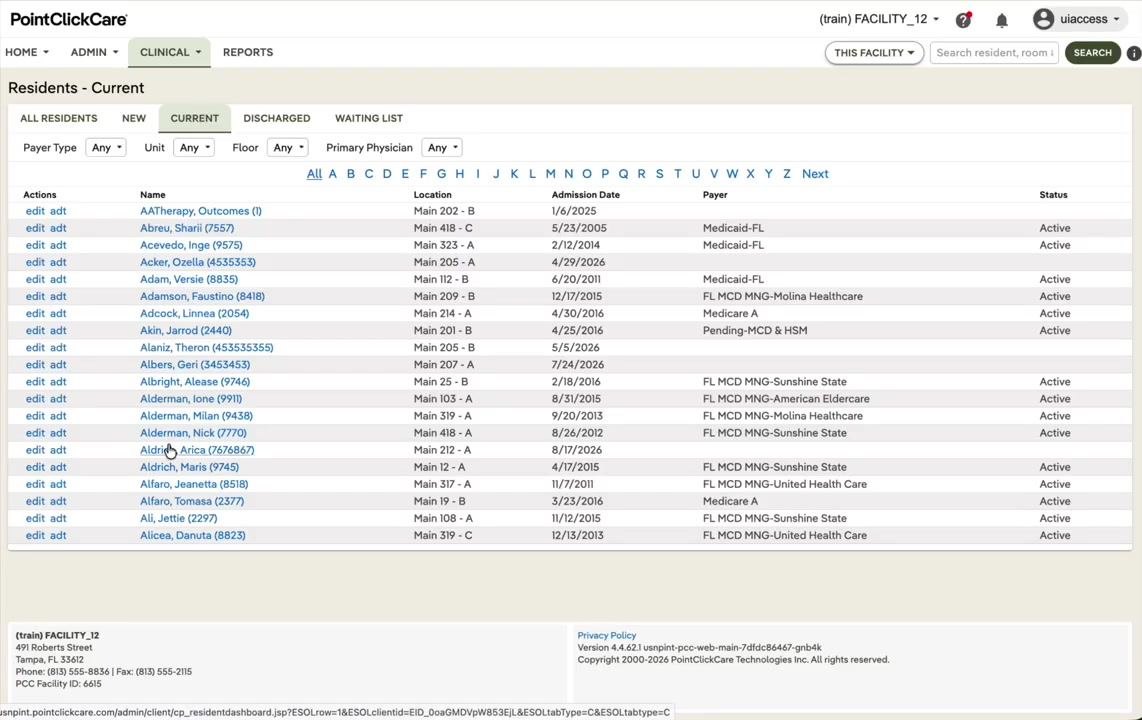Click the search resident input field
1142x720 pixels.
(994, 52)
